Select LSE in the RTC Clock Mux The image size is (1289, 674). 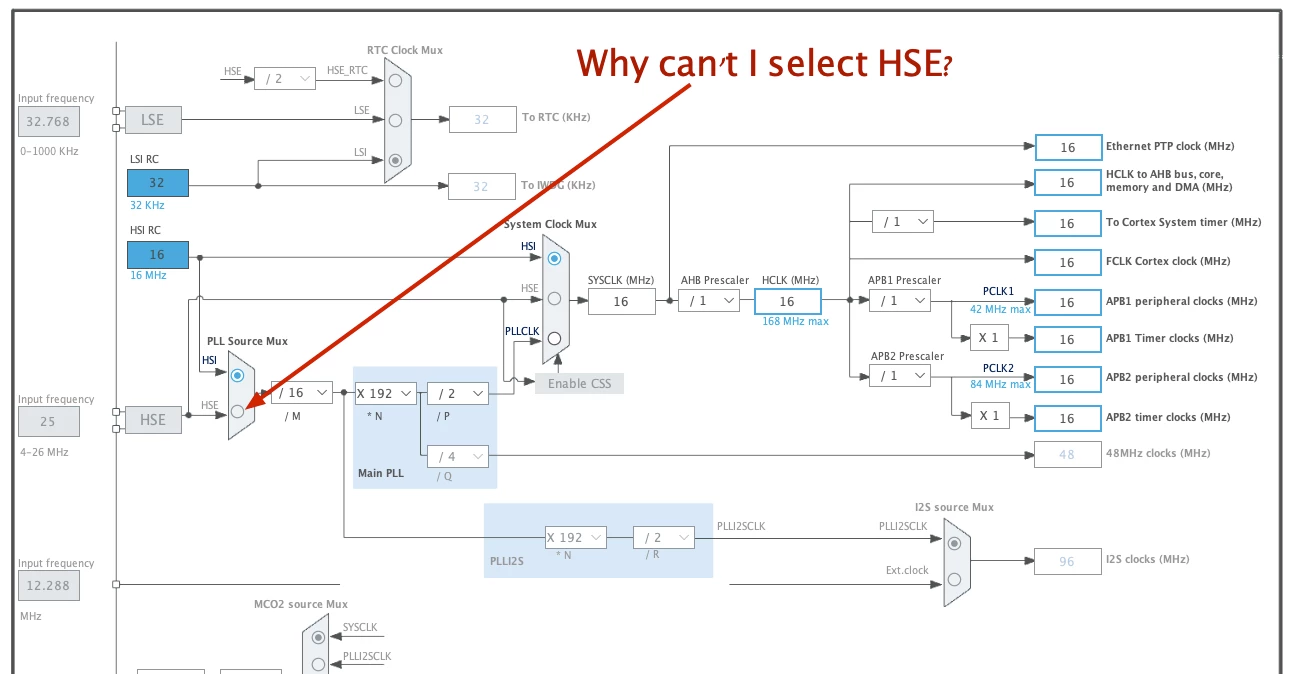(396, 120)
